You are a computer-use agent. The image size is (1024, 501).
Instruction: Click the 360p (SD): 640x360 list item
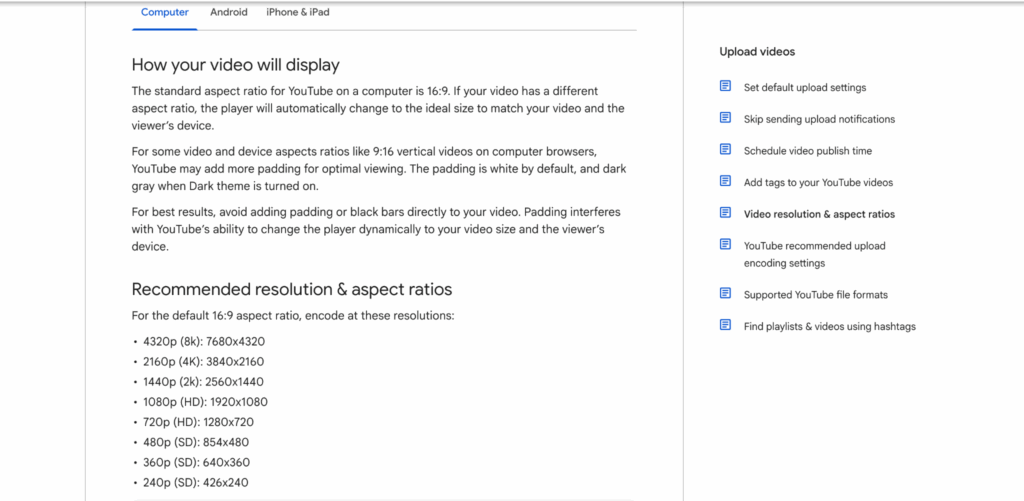[x=197, y=462]
